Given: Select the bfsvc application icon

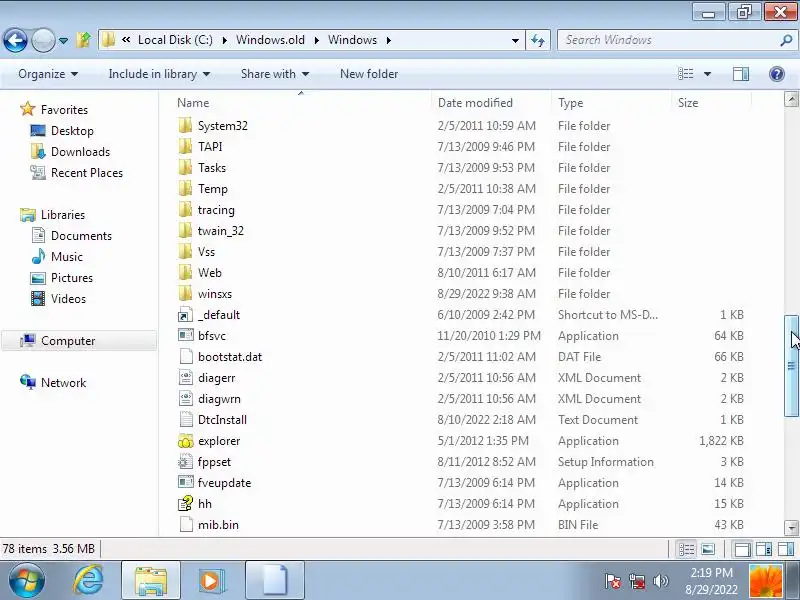Looking at the screenshot, I should [185, 336].
